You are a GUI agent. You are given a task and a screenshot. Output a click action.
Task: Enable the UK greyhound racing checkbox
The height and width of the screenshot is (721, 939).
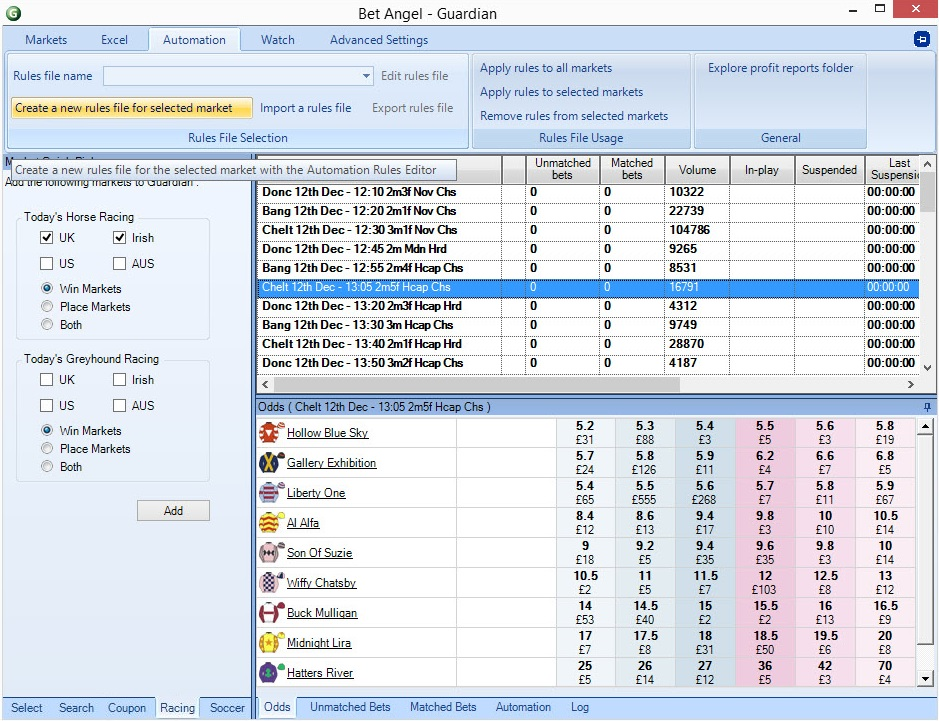point(46,380)
